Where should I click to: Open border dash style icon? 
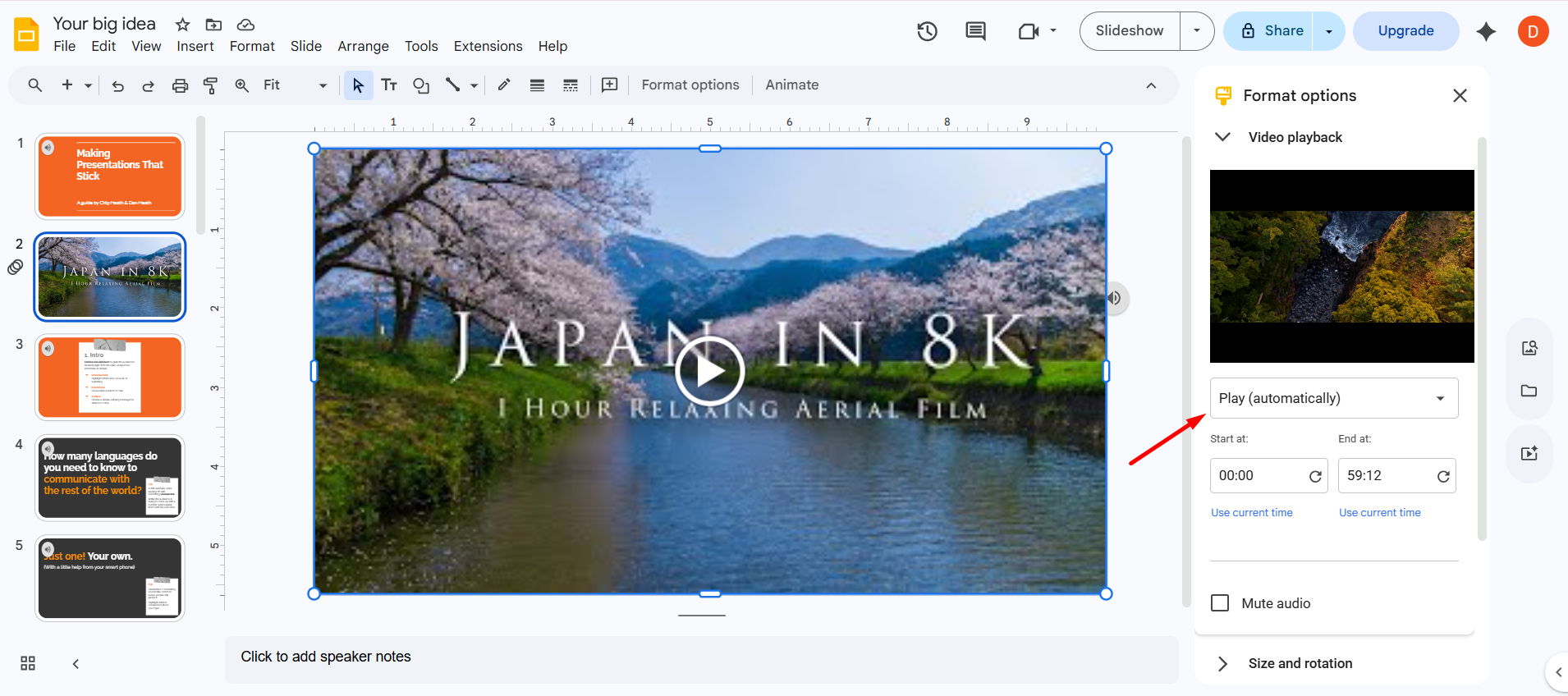[x=571, y=85]
